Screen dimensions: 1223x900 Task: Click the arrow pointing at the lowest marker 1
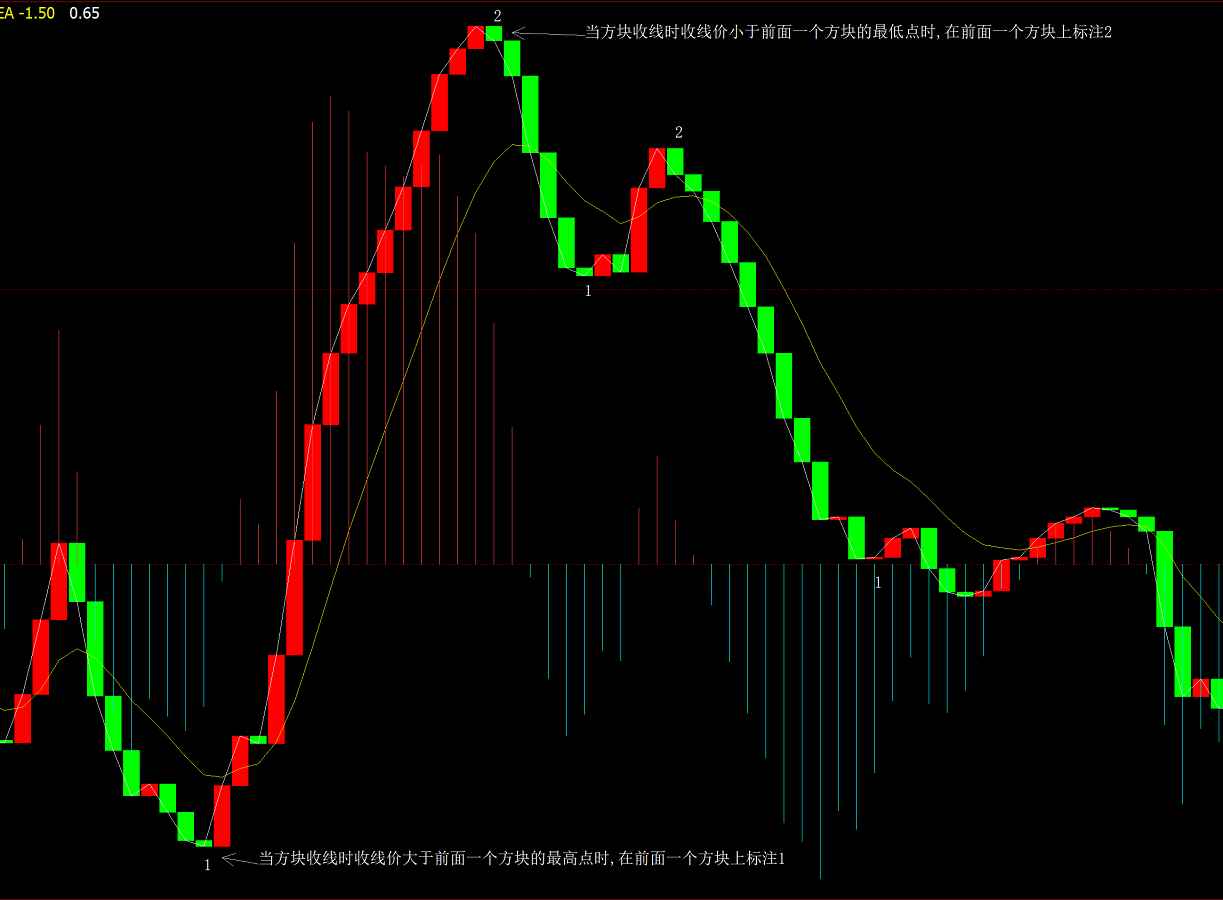pyautogui.click(x=238, y=859)
